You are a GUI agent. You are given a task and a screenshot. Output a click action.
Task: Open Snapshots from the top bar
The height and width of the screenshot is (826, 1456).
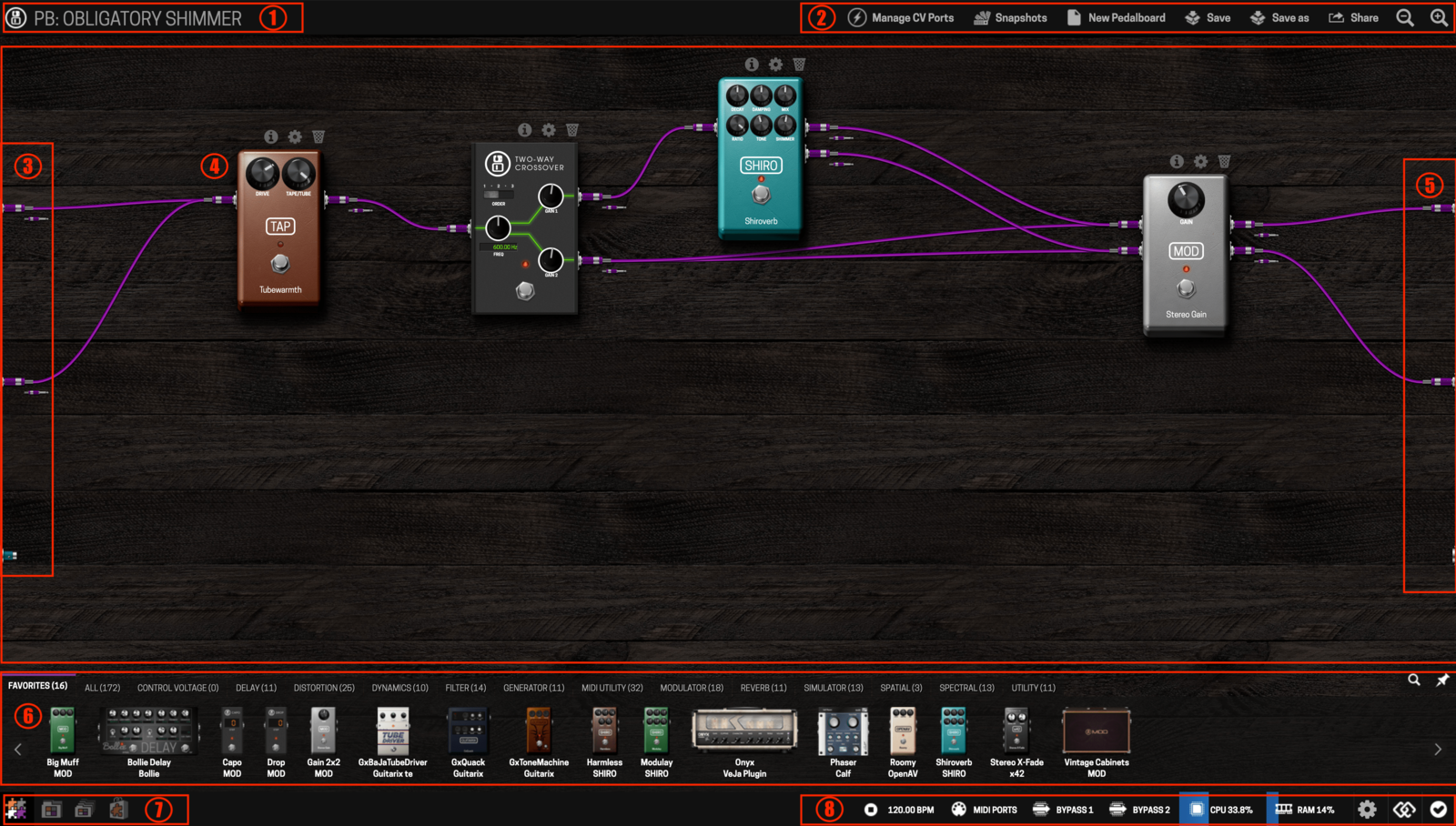tap(1010, 18)
